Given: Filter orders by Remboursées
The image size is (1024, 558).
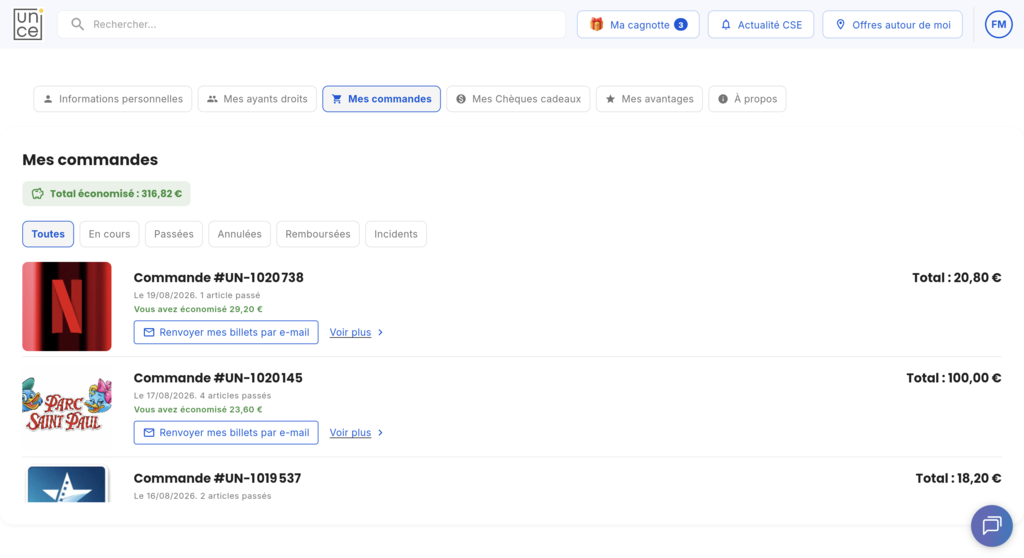Looking at the screenshot, I should [318, 234].
